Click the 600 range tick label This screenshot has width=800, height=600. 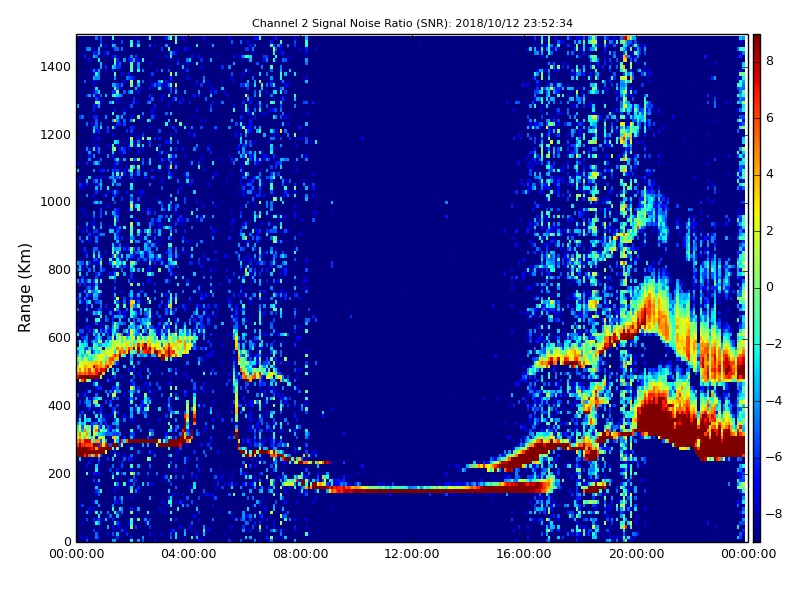tap(59, 338)
